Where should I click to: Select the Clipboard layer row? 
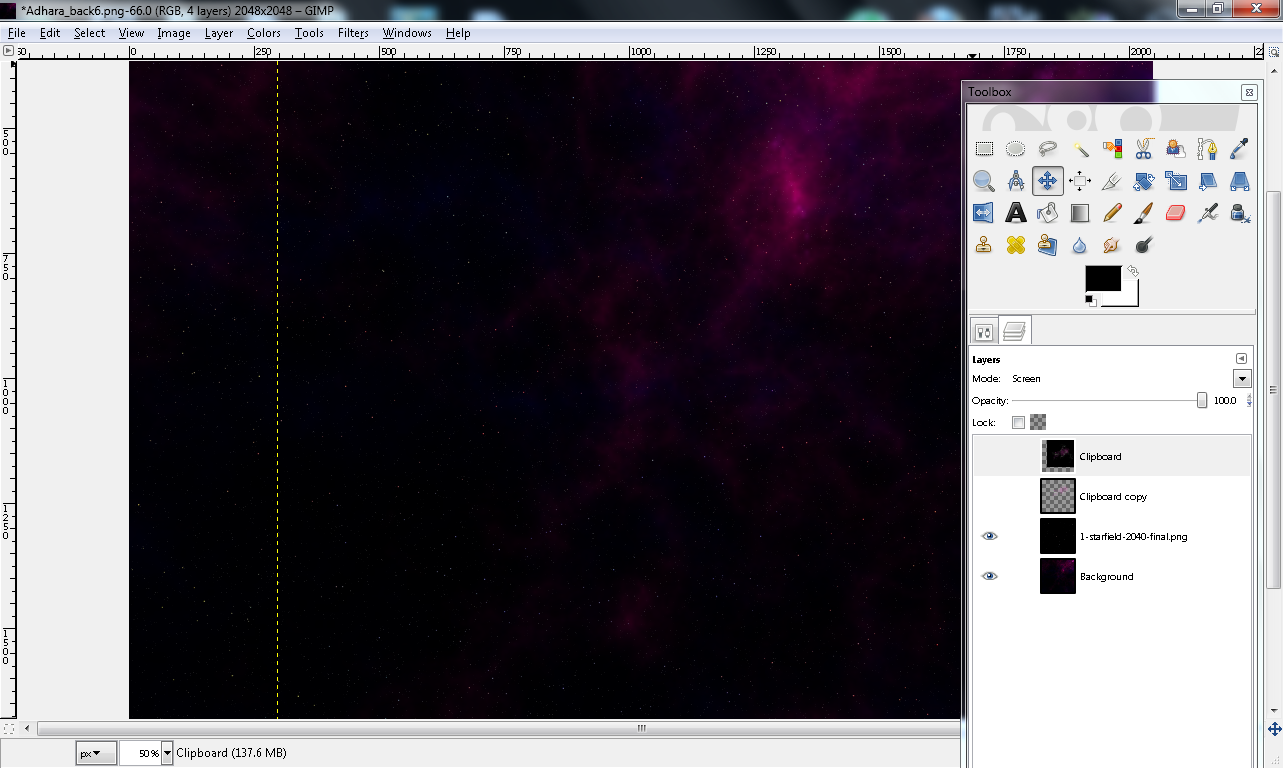pyautogui.click(x=1112, y=456)
